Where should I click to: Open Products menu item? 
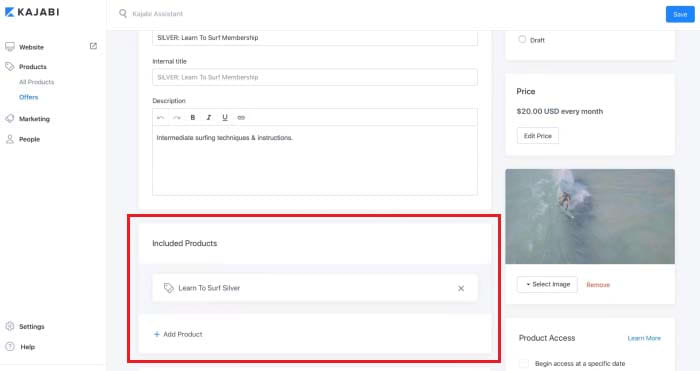point(33,67)
